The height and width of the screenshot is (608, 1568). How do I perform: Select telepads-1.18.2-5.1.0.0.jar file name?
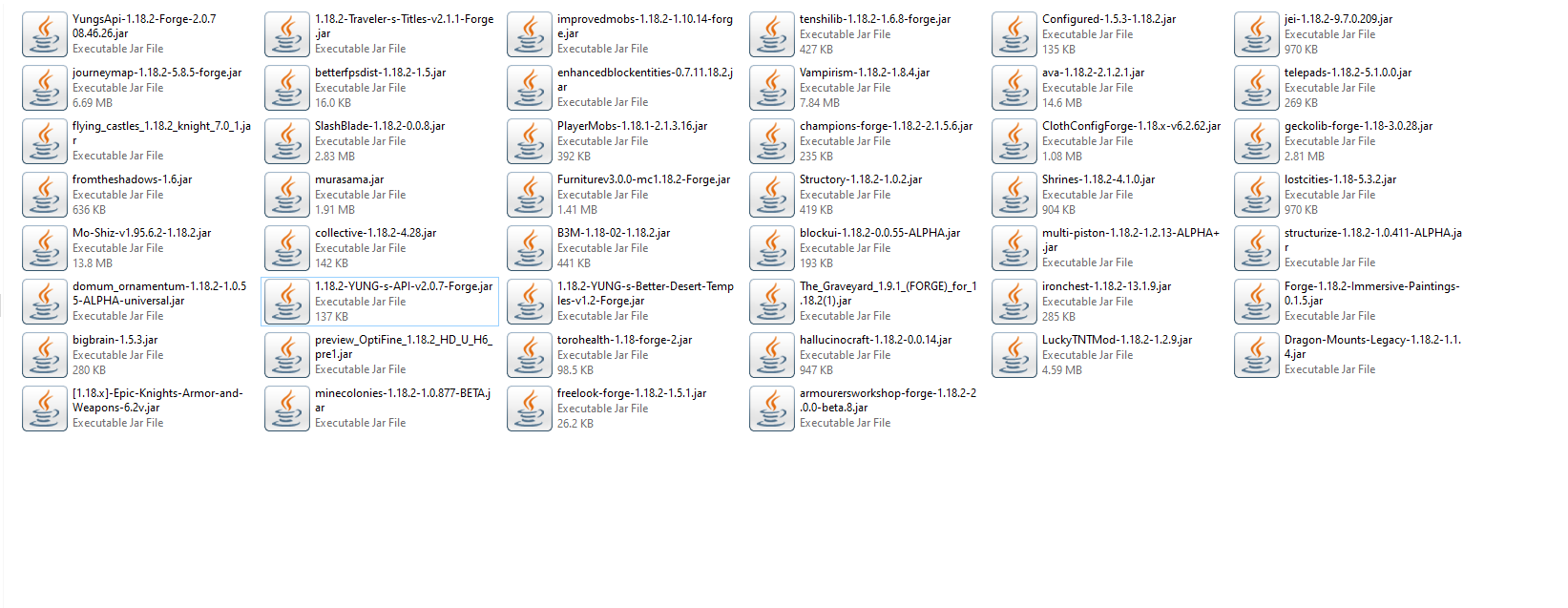1348,73
